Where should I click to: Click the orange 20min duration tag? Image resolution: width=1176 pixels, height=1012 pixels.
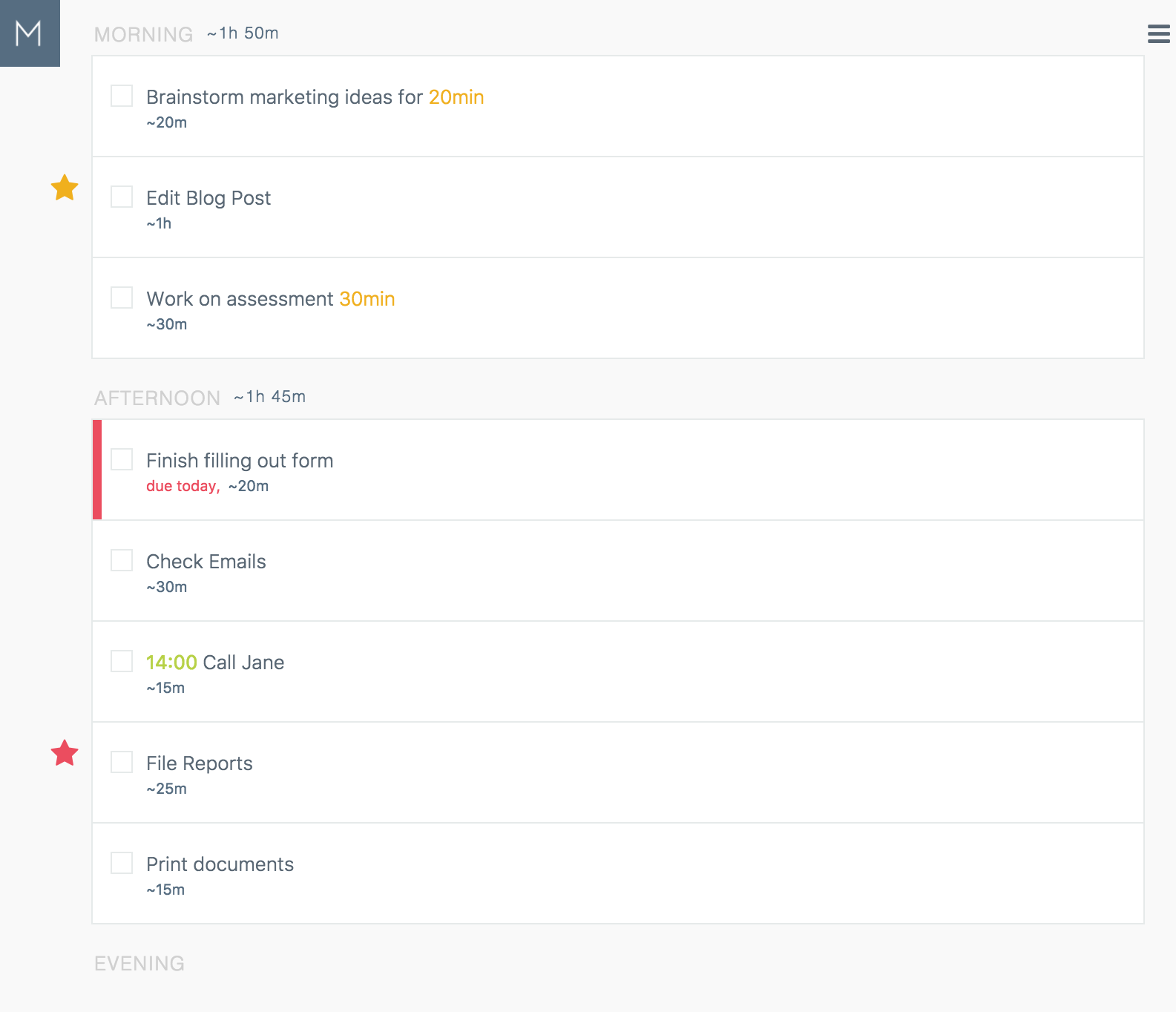pos(456,97)
